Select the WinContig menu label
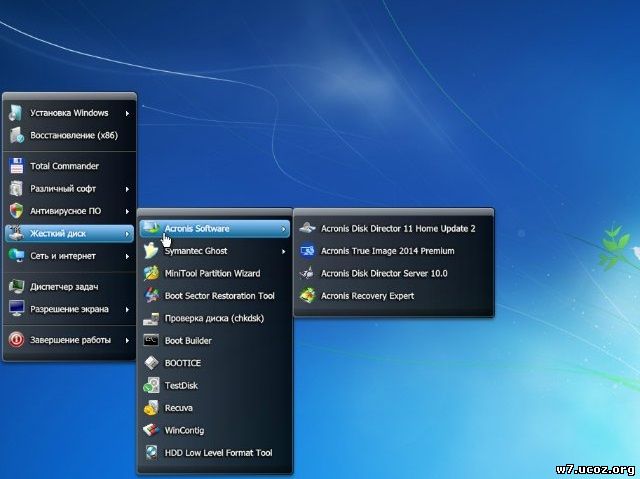 coord(184,430)
